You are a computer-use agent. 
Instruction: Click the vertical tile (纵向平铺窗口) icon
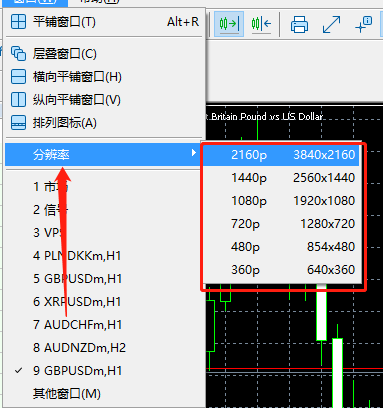(x=18, y=100)
